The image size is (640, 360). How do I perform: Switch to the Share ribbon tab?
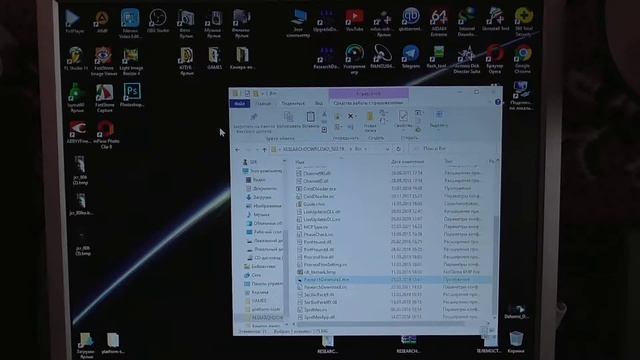(x=293, y=104)
